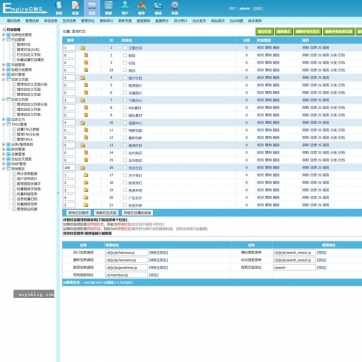The width and height of the screenshot is (362, 362).
Task: Collapse the TAGS管理 tree node
Action: click(4, 124)
